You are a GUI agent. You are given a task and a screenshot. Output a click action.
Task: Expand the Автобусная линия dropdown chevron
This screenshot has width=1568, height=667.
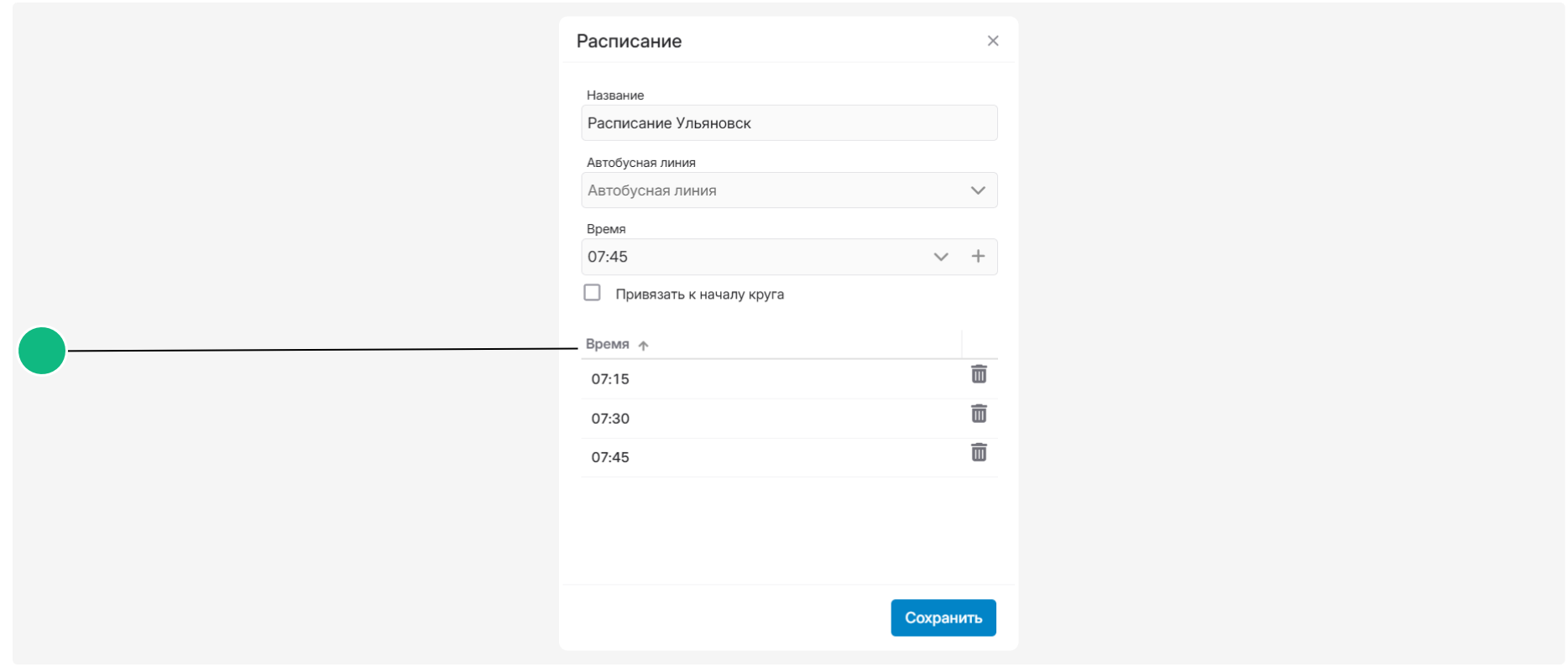[x=978, y=190]
